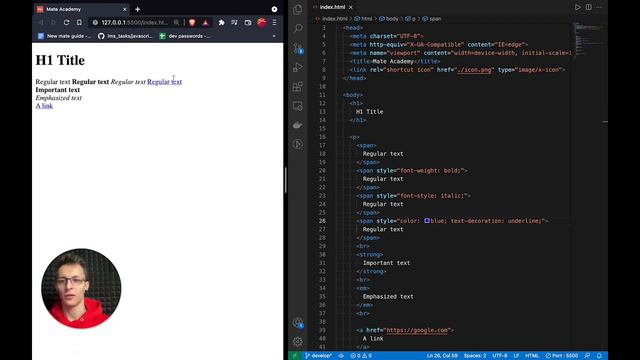The width and height of the screenshot is (640, 360).
Task: Click the browser forward button
Action: pos(53,22)
